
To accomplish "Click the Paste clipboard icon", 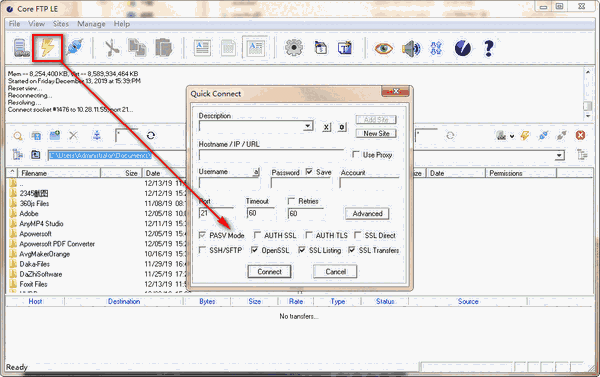I will pyautogui.click(x=164, y=48).
